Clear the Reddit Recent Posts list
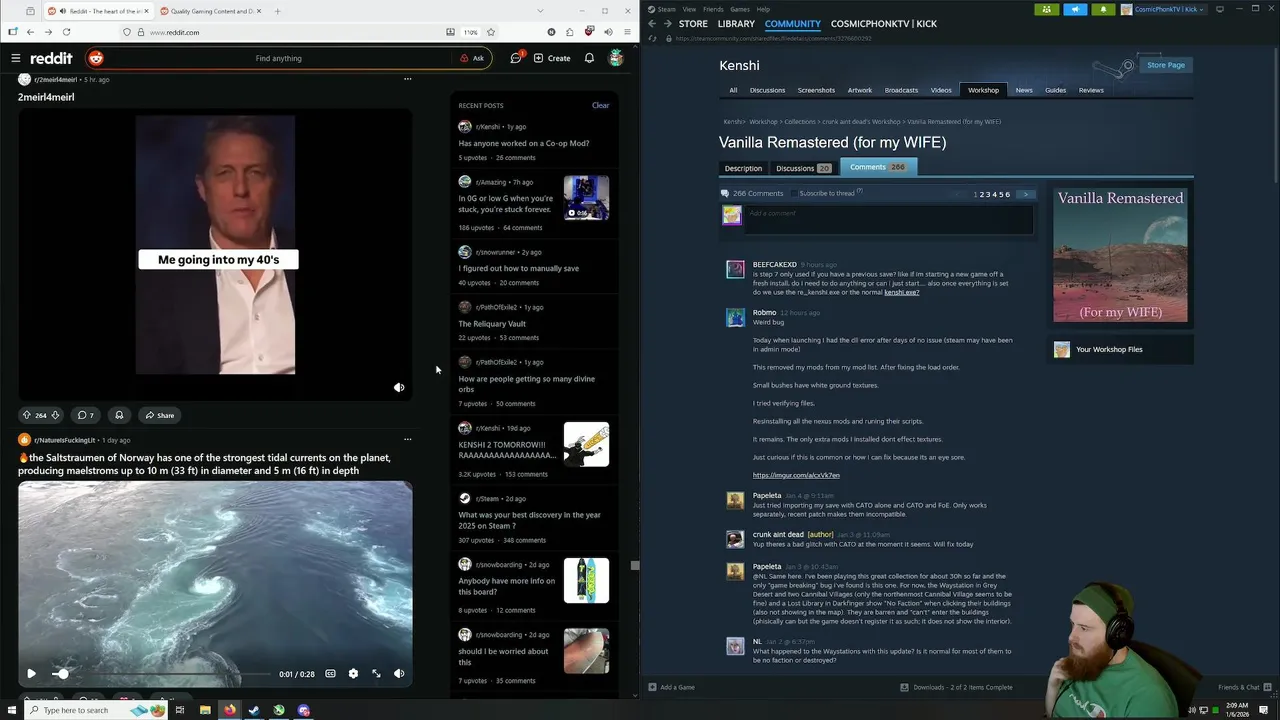The width and height of the screenshot is (1280, 720). [x=600, y=105]
